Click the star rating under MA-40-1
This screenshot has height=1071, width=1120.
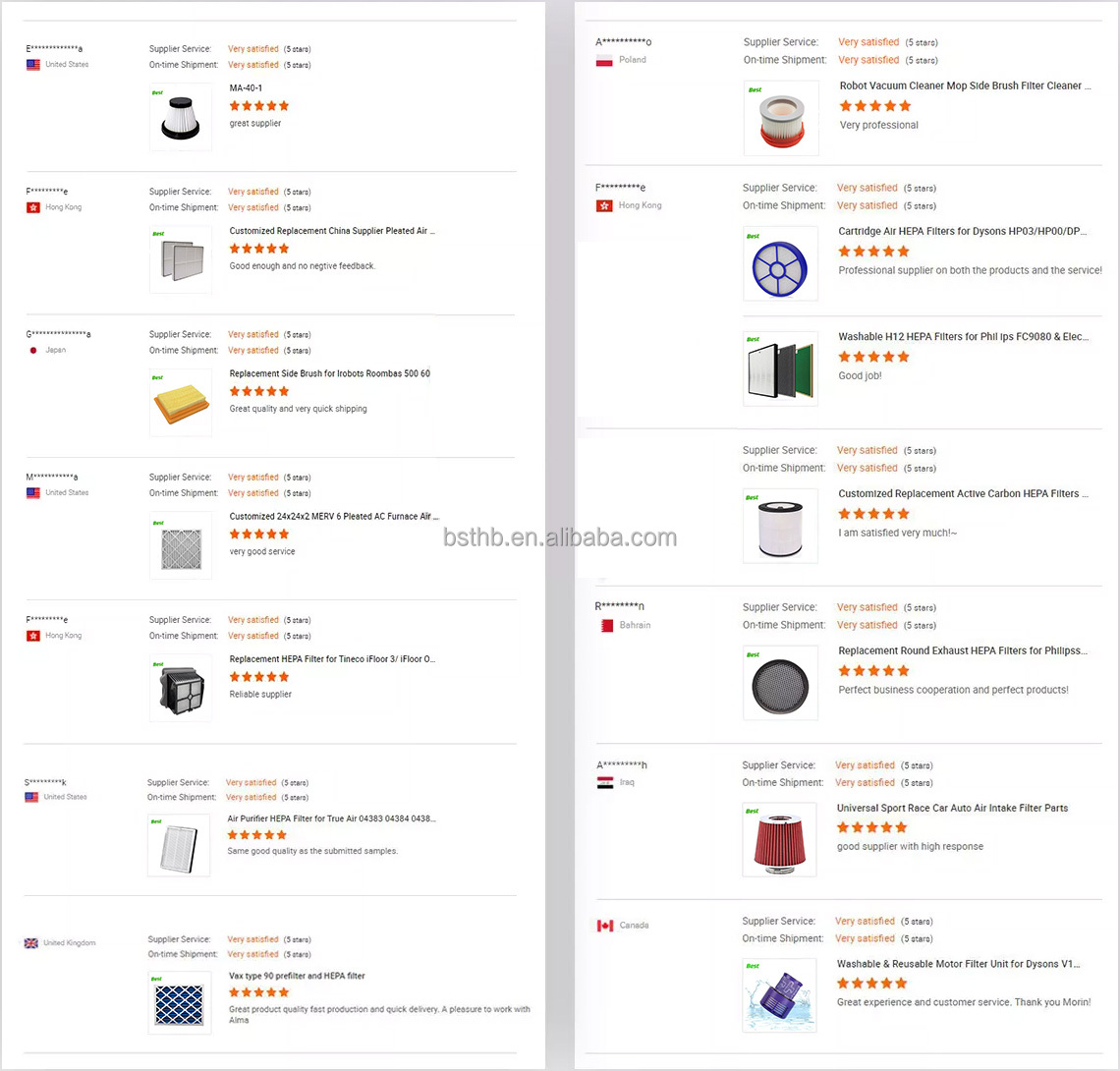tap(259, 105)
